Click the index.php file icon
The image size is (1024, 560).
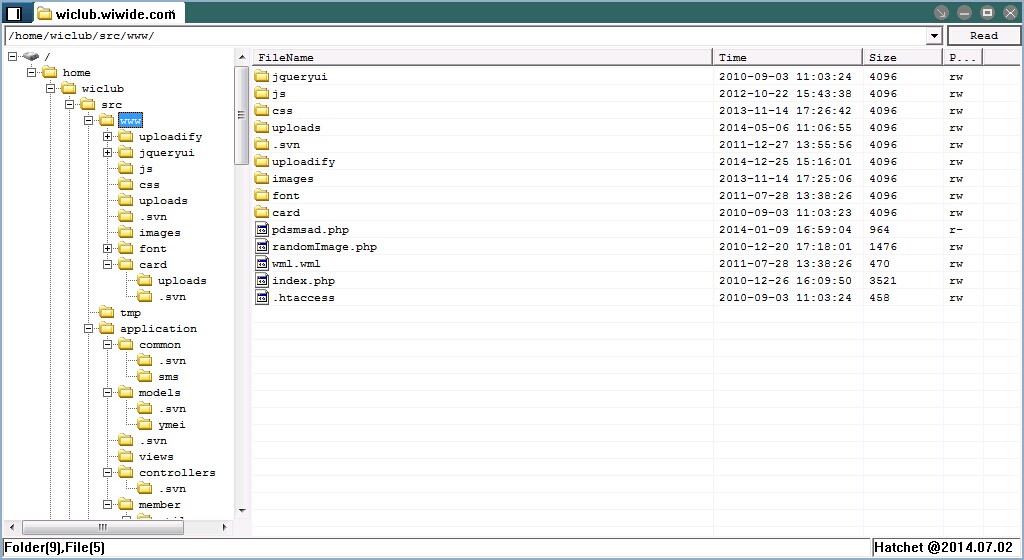click(x=262, y=280)
